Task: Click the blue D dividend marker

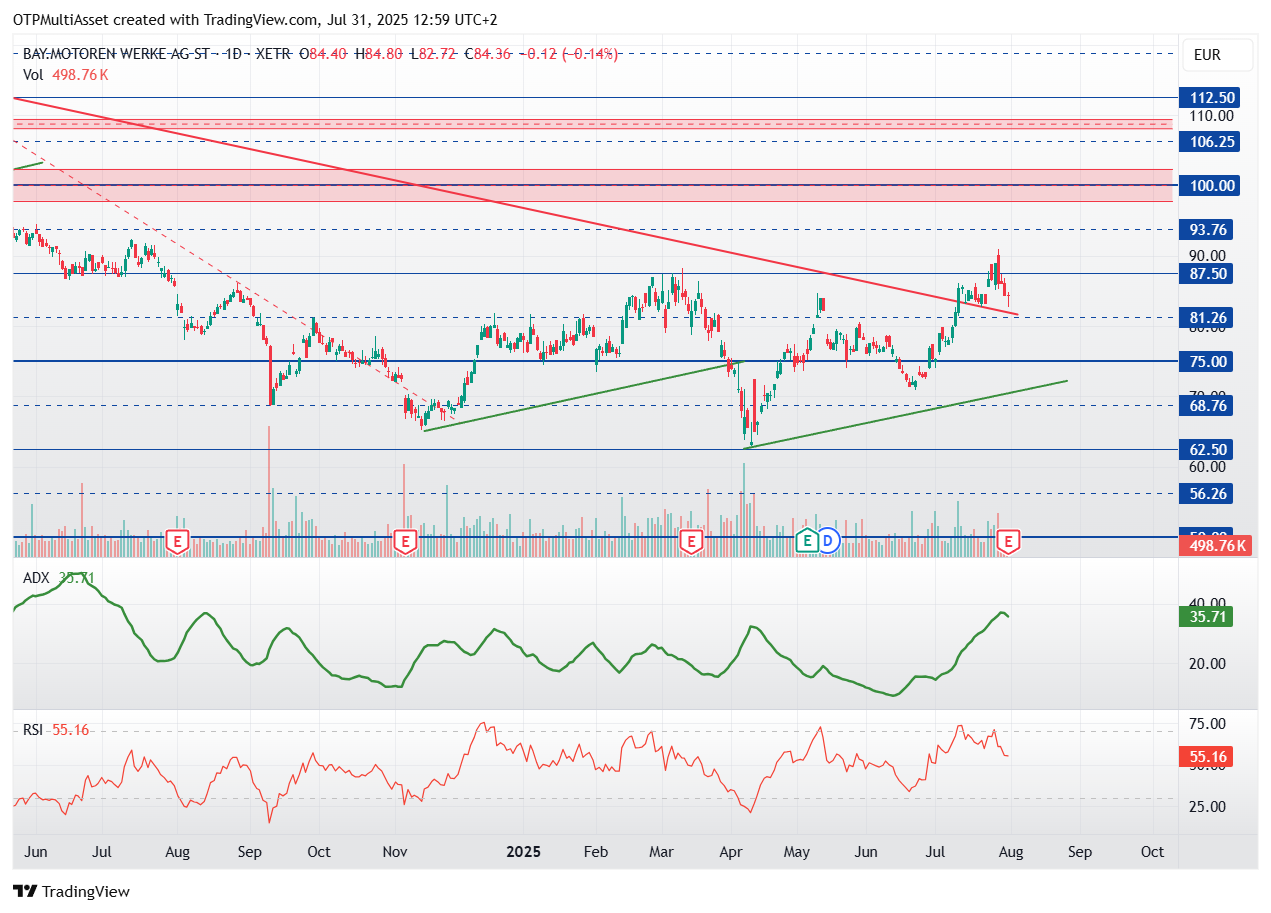Action: pos(828,541)
